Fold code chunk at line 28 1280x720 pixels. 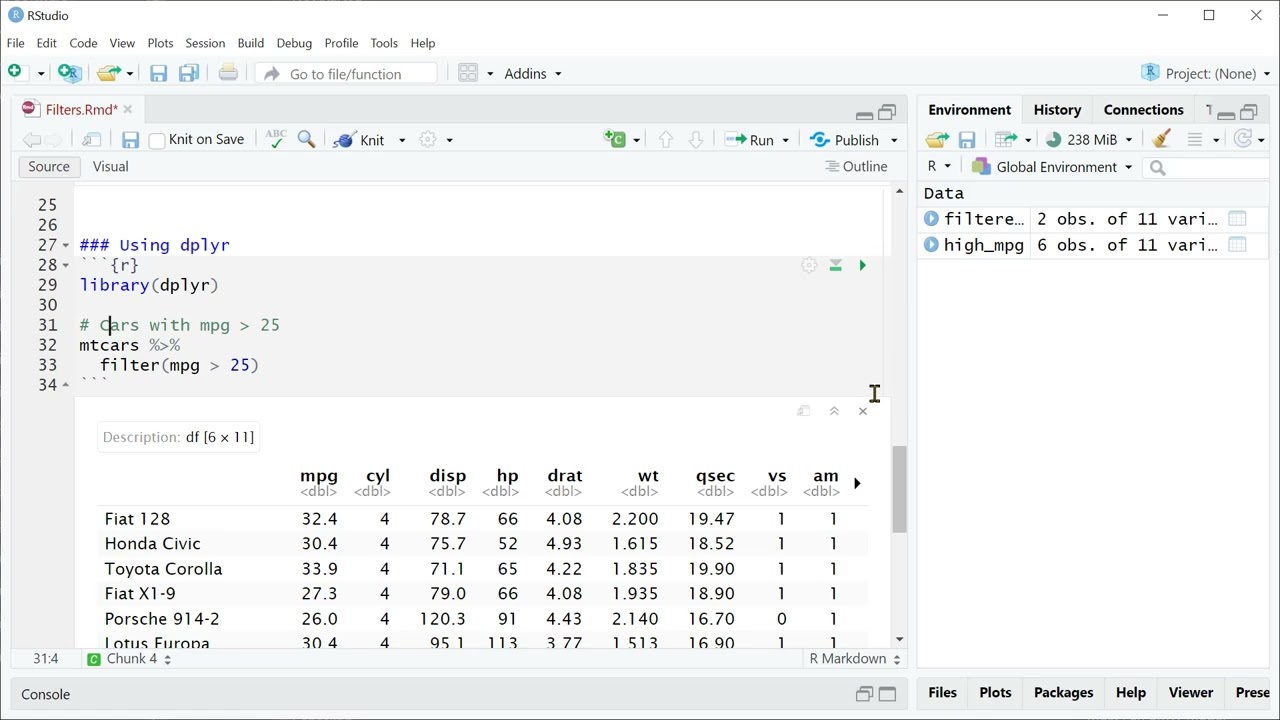tap(66, 265)
